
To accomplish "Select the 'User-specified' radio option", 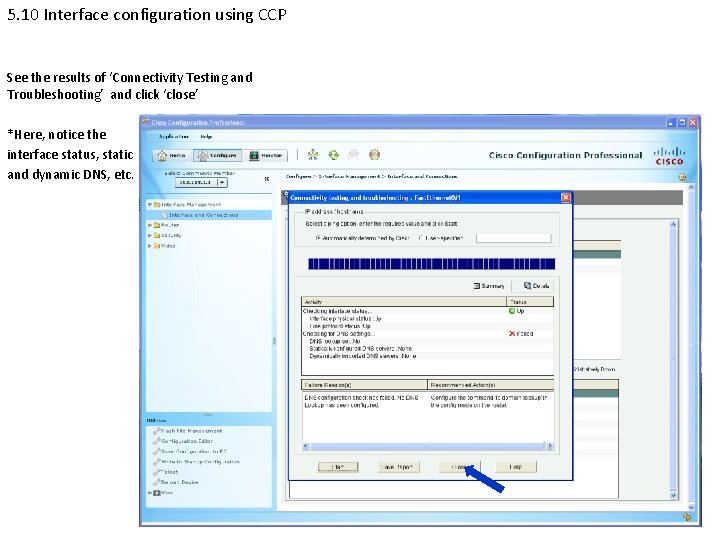I will (x=421, y=238).
